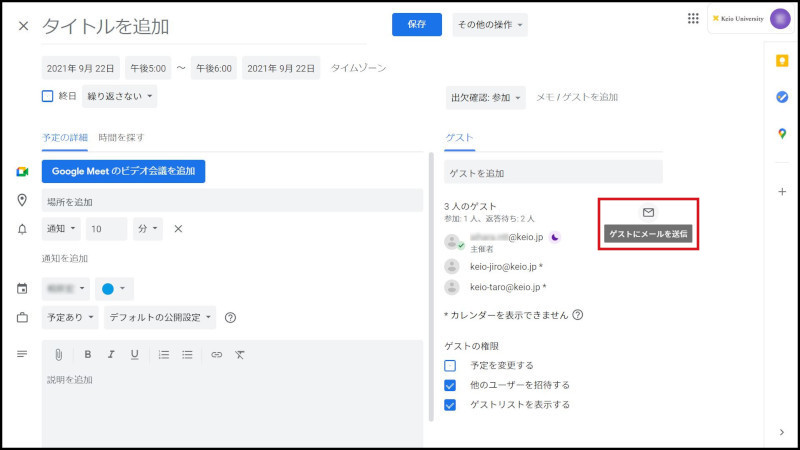Uncheck 他のユーザーを招待する permission
Image resolution: width=800 pixels, height=450 pixels.
(x=450, y=385)
